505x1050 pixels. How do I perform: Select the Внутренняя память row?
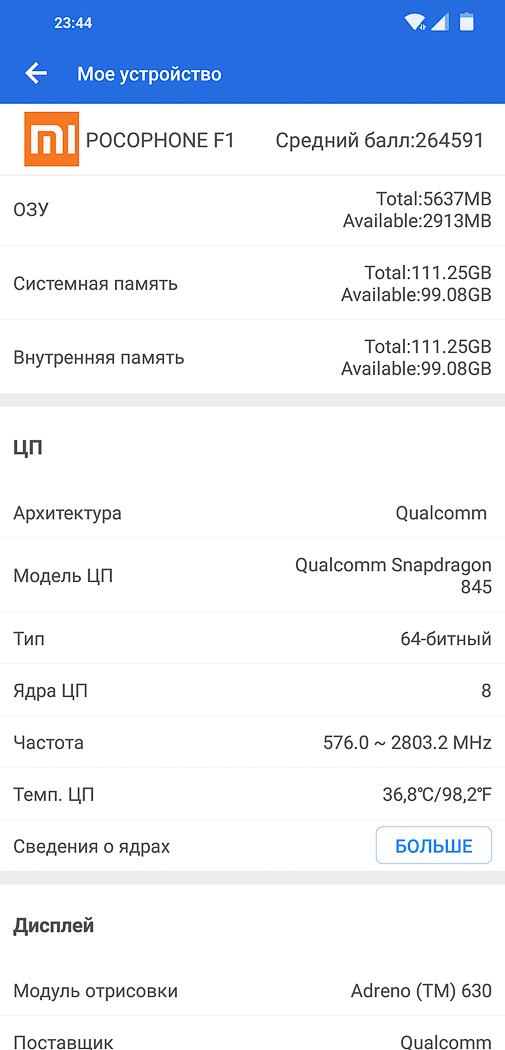click(252, 357)
